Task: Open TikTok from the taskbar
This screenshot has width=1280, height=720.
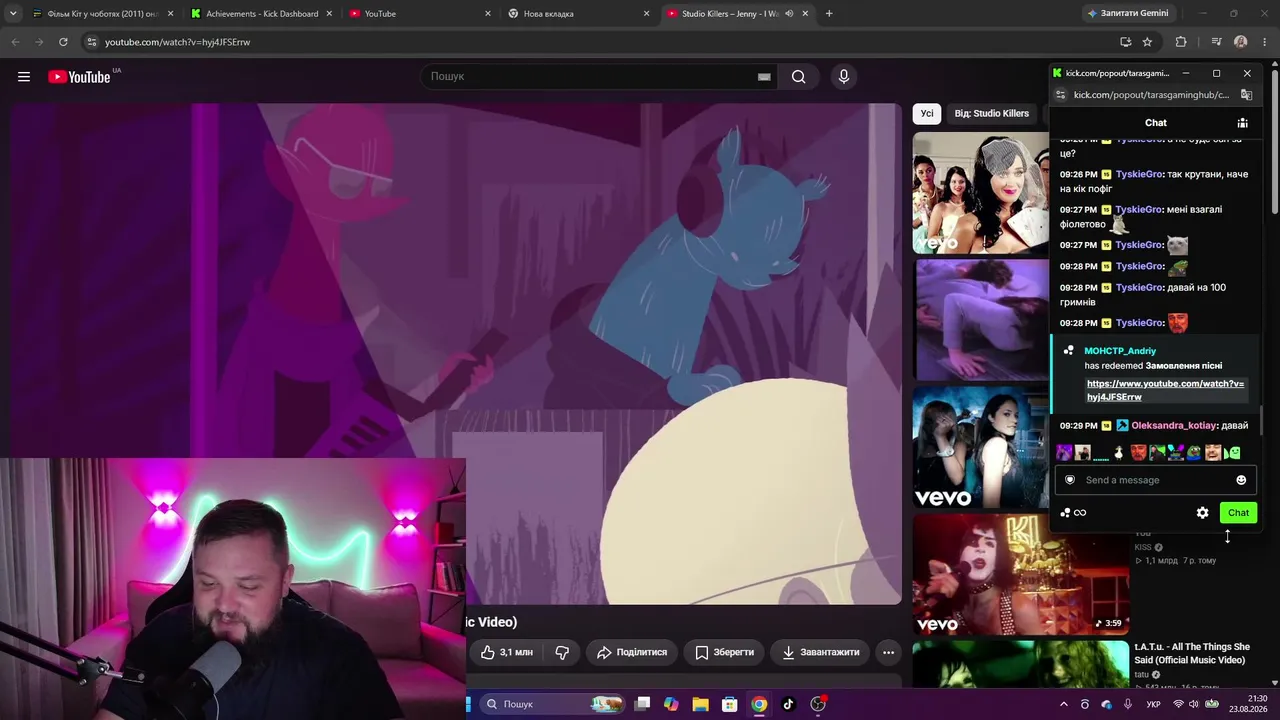Action: [788, 704]
